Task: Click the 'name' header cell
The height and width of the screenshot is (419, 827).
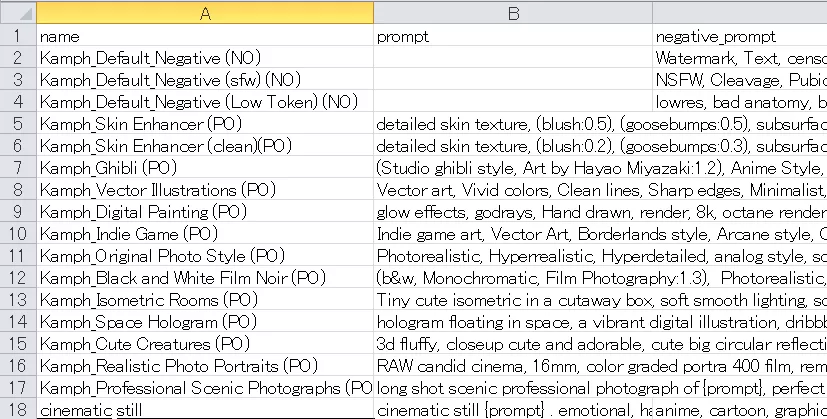Action: (205, 36)
